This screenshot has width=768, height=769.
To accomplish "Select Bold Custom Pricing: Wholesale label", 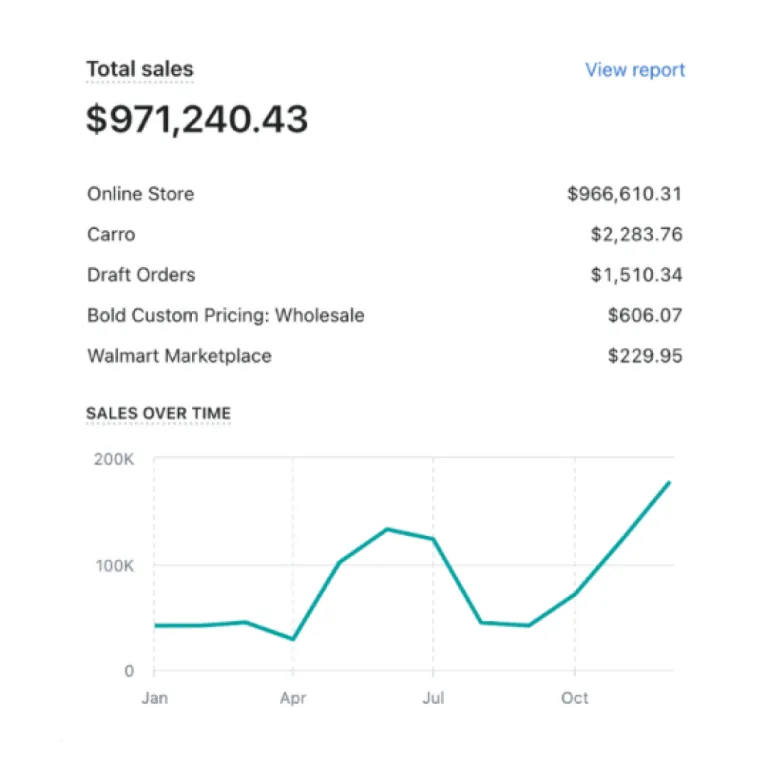I will [226, 316].
